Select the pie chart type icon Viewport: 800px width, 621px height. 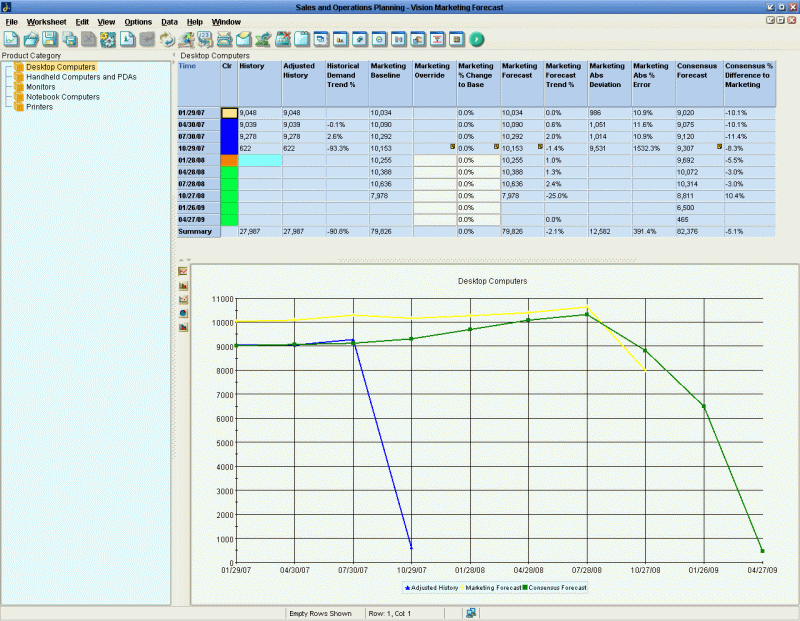(x=183, y=313)
